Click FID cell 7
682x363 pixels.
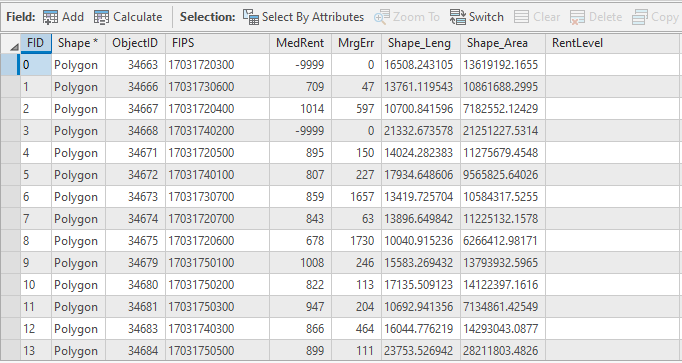pyautogui.click(x=36, y=219)
